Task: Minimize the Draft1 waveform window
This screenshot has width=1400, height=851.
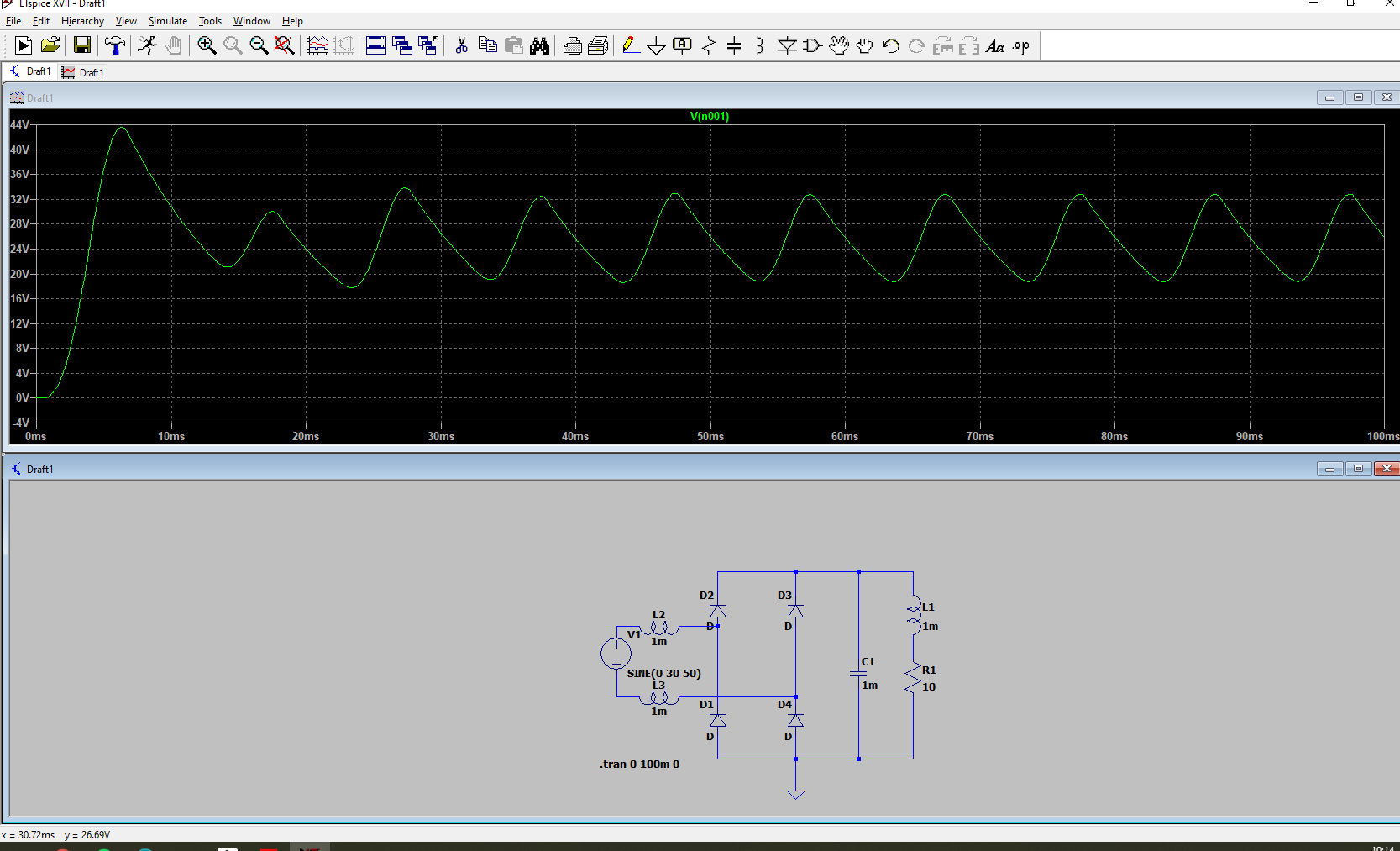Action: 1329,97
